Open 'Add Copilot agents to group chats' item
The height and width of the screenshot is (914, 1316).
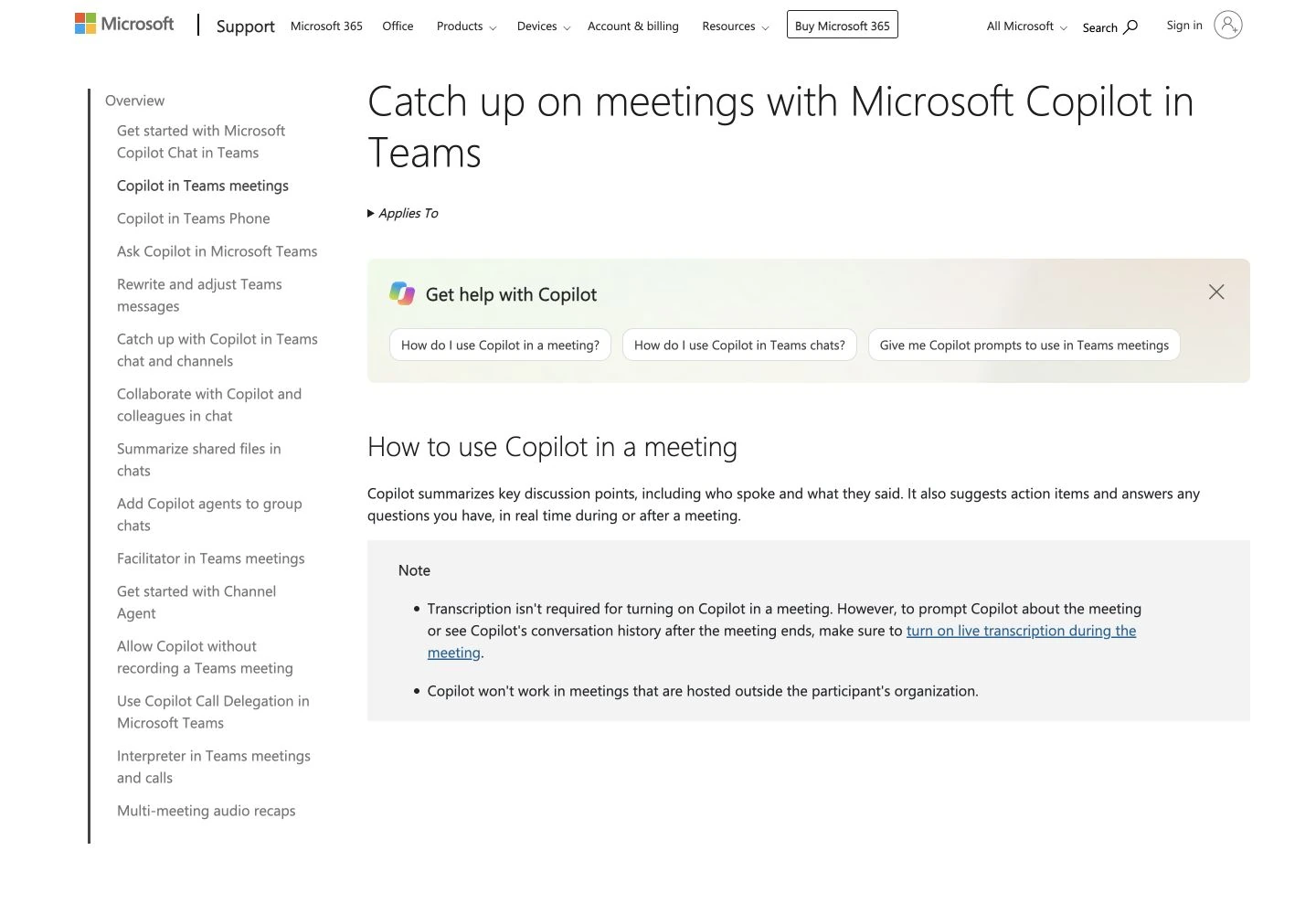(209, 515)
